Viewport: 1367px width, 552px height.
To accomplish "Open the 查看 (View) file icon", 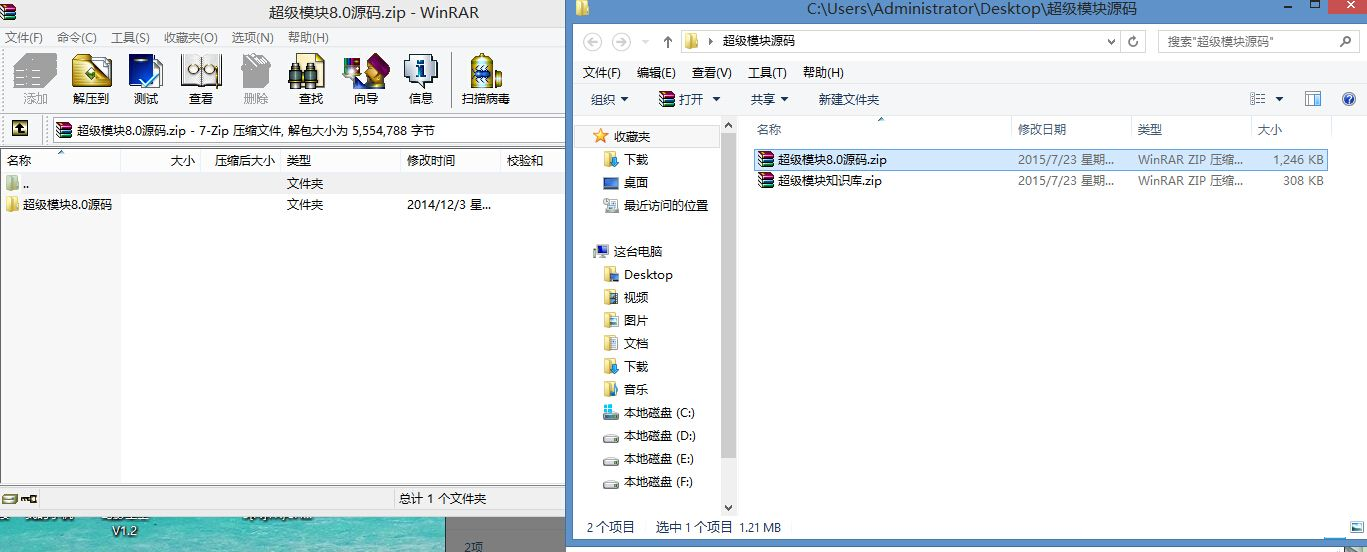I will [201, 79].
